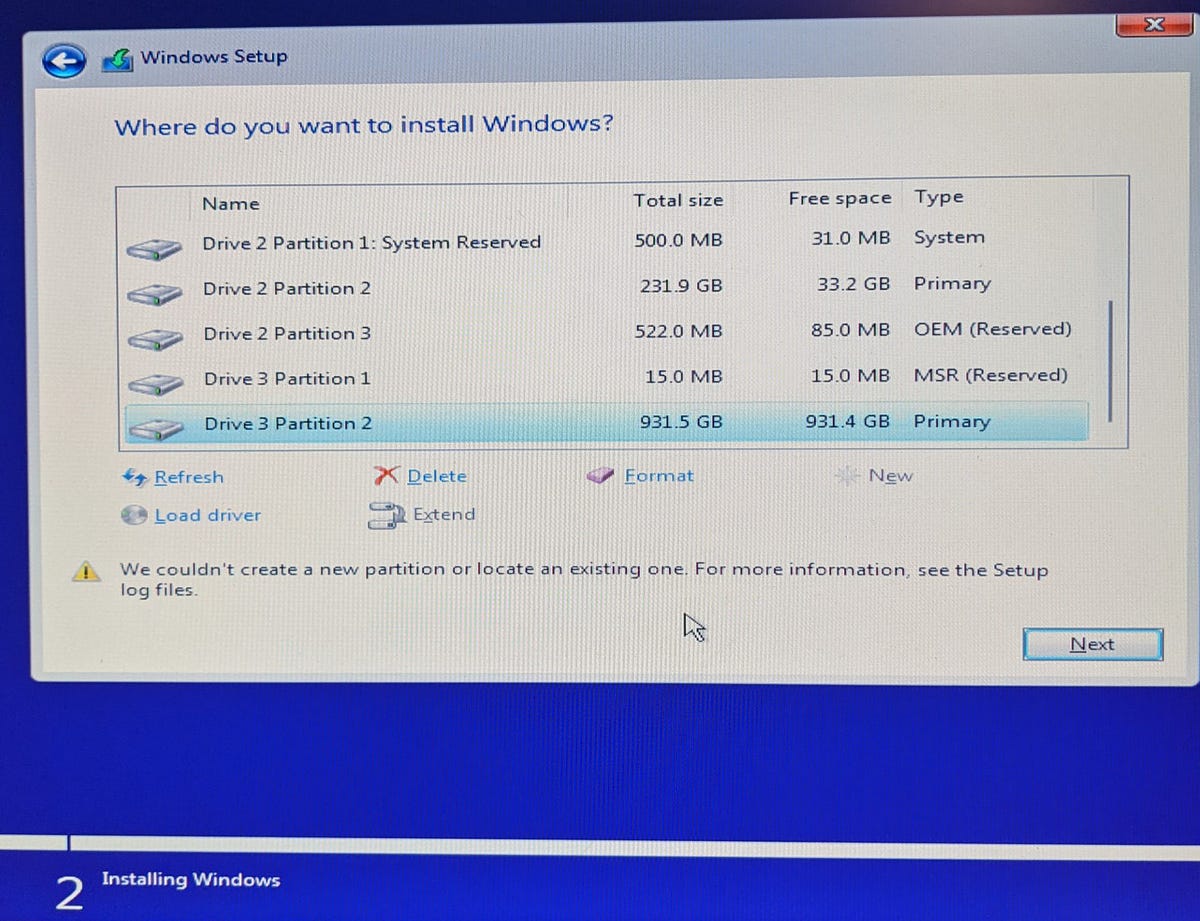
Task: Select the Drive 3 Partition 1 row
Action: click(608, 378)
